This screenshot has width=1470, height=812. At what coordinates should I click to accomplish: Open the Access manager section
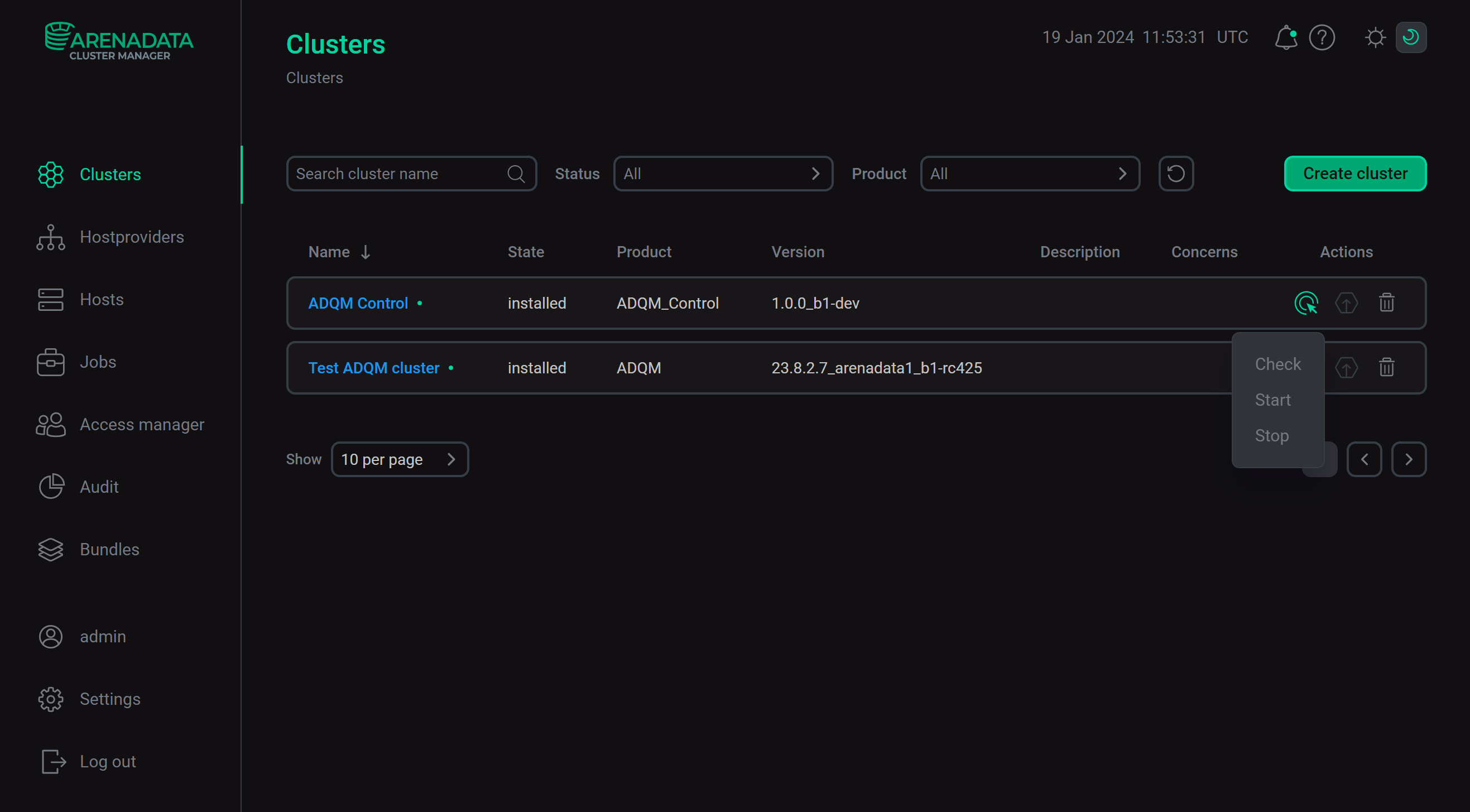point(142,425)
